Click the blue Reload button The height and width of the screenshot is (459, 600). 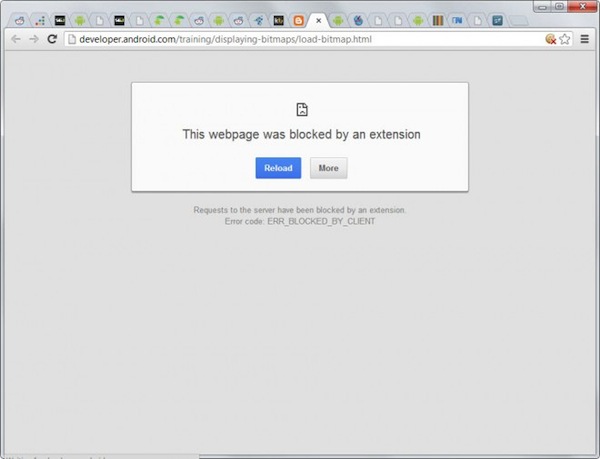278,168
